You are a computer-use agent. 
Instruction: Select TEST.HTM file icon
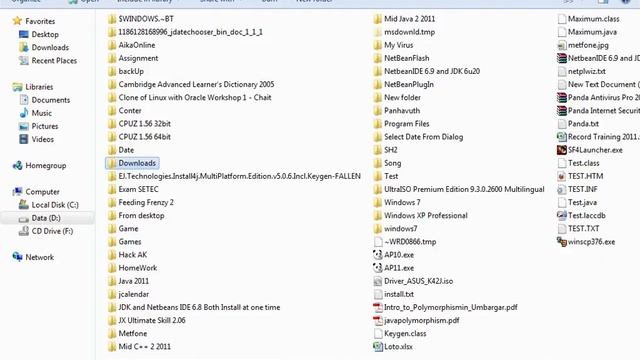click(x=562, y=176)
